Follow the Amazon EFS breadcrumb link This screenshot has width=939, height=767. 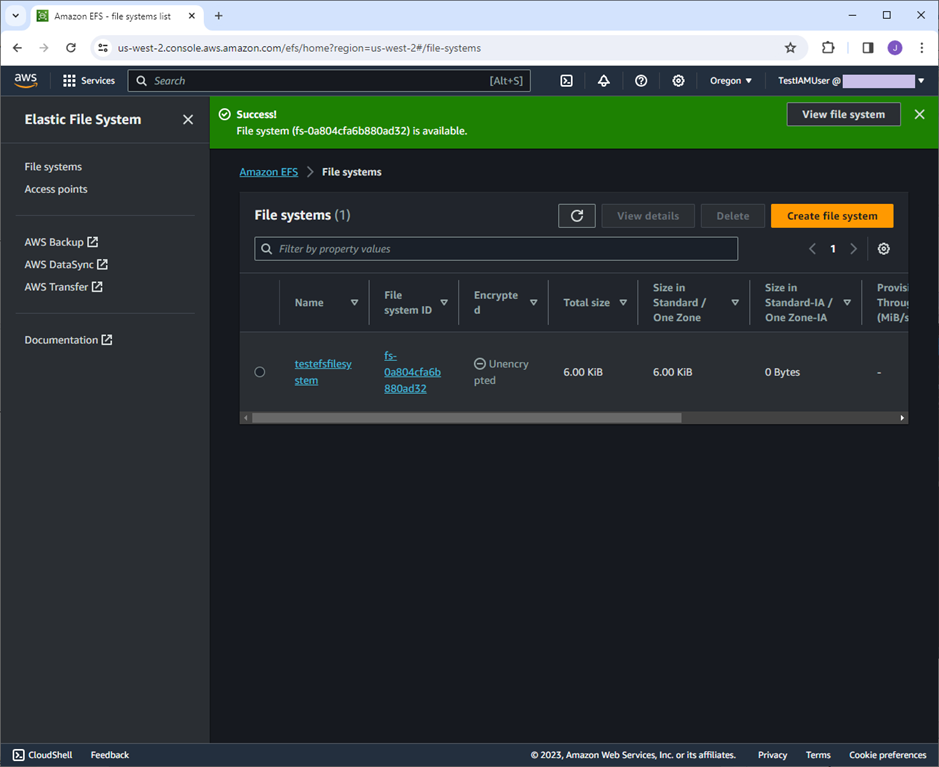tap(269, 172)
